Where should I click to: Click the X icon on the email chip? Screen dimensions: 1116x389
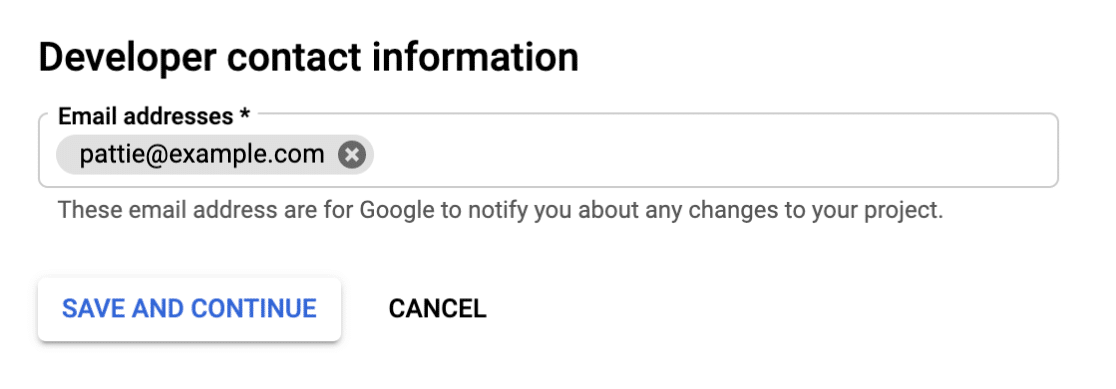[352, 154]
